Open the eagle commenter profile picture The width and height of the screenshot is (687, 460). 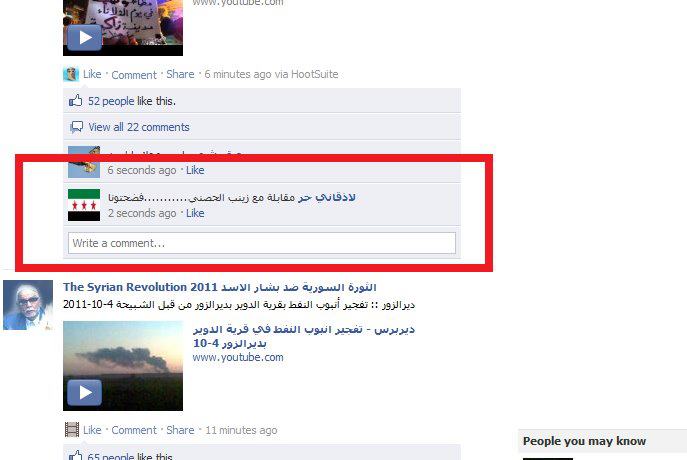pos(84,162)
